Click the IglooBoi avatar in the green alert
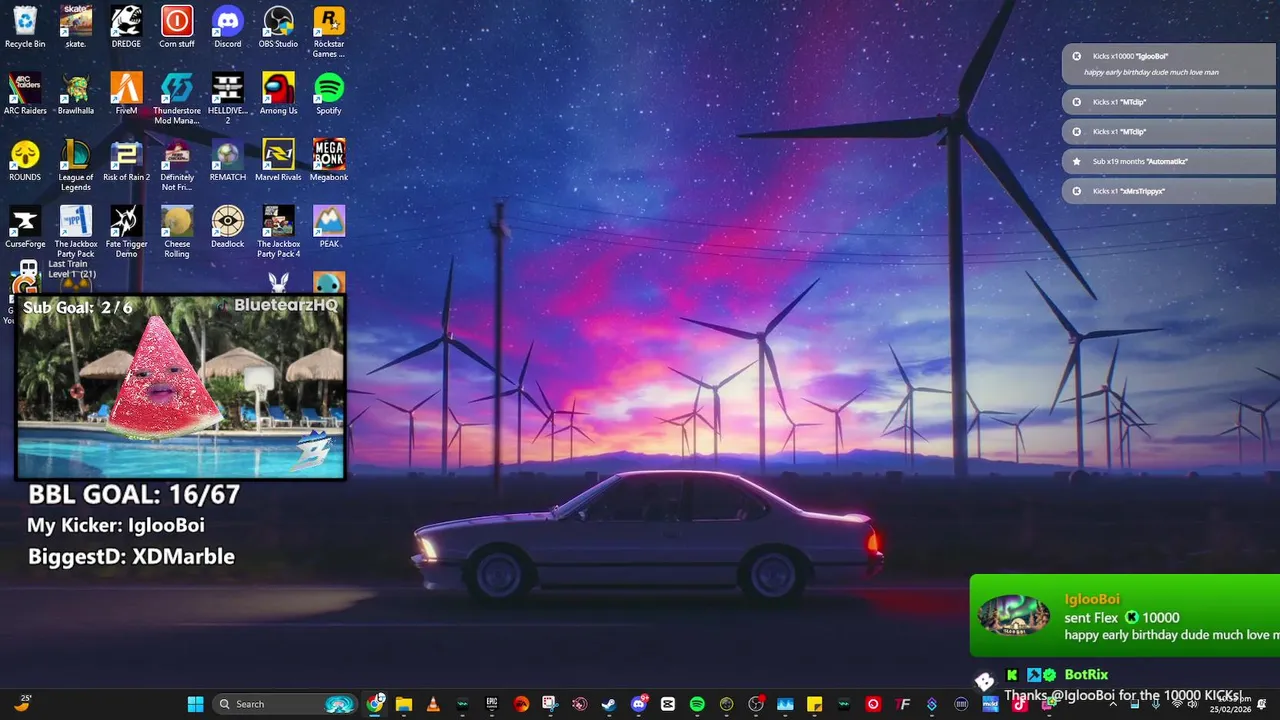The height and width of the screenshot is (720, 1280). pyautogui.click(x=1014, y=615)
